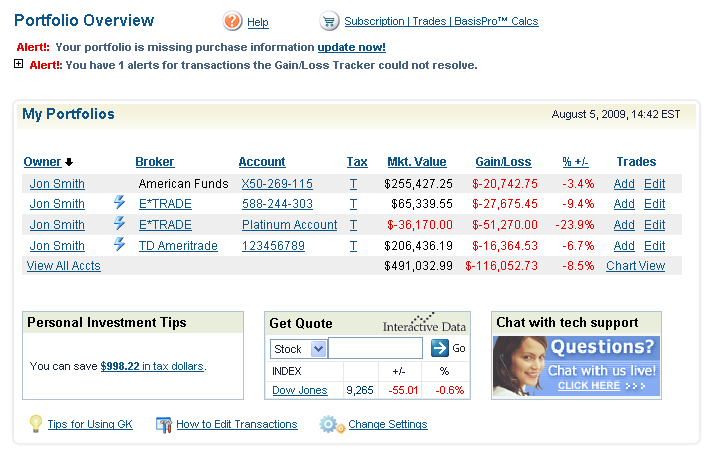Click the gear Change Settings icon

(332, 425)
